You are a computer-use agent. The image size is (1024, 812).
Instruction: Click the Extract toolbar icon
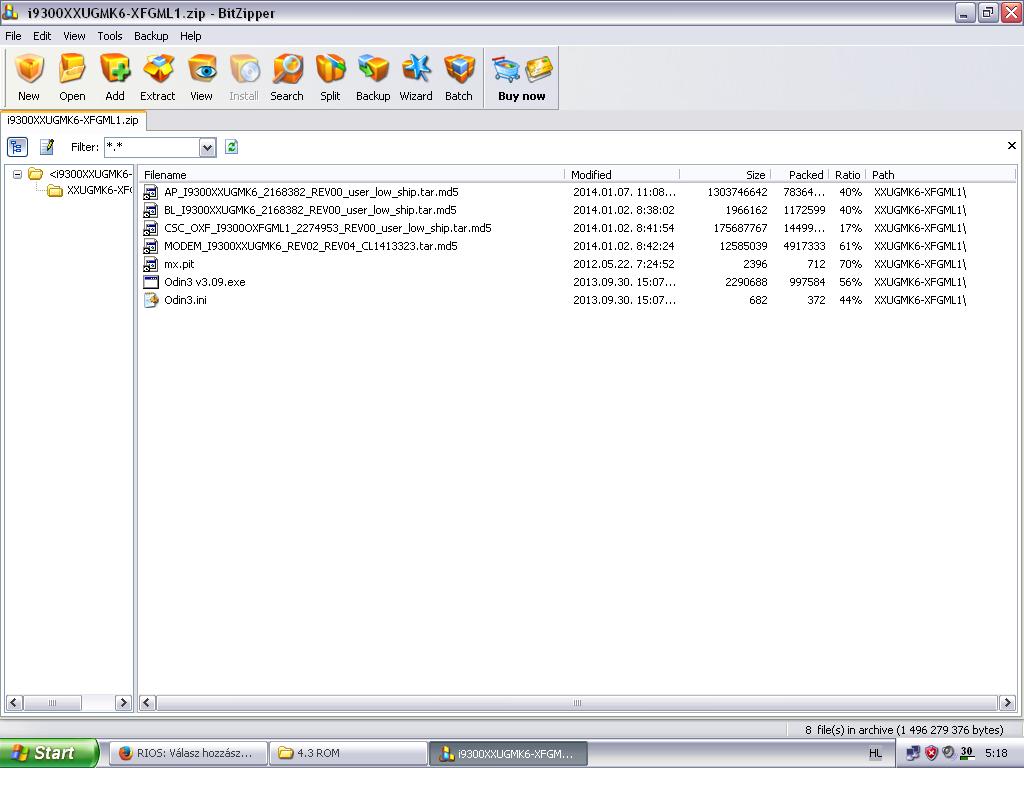tap(158, 69)
